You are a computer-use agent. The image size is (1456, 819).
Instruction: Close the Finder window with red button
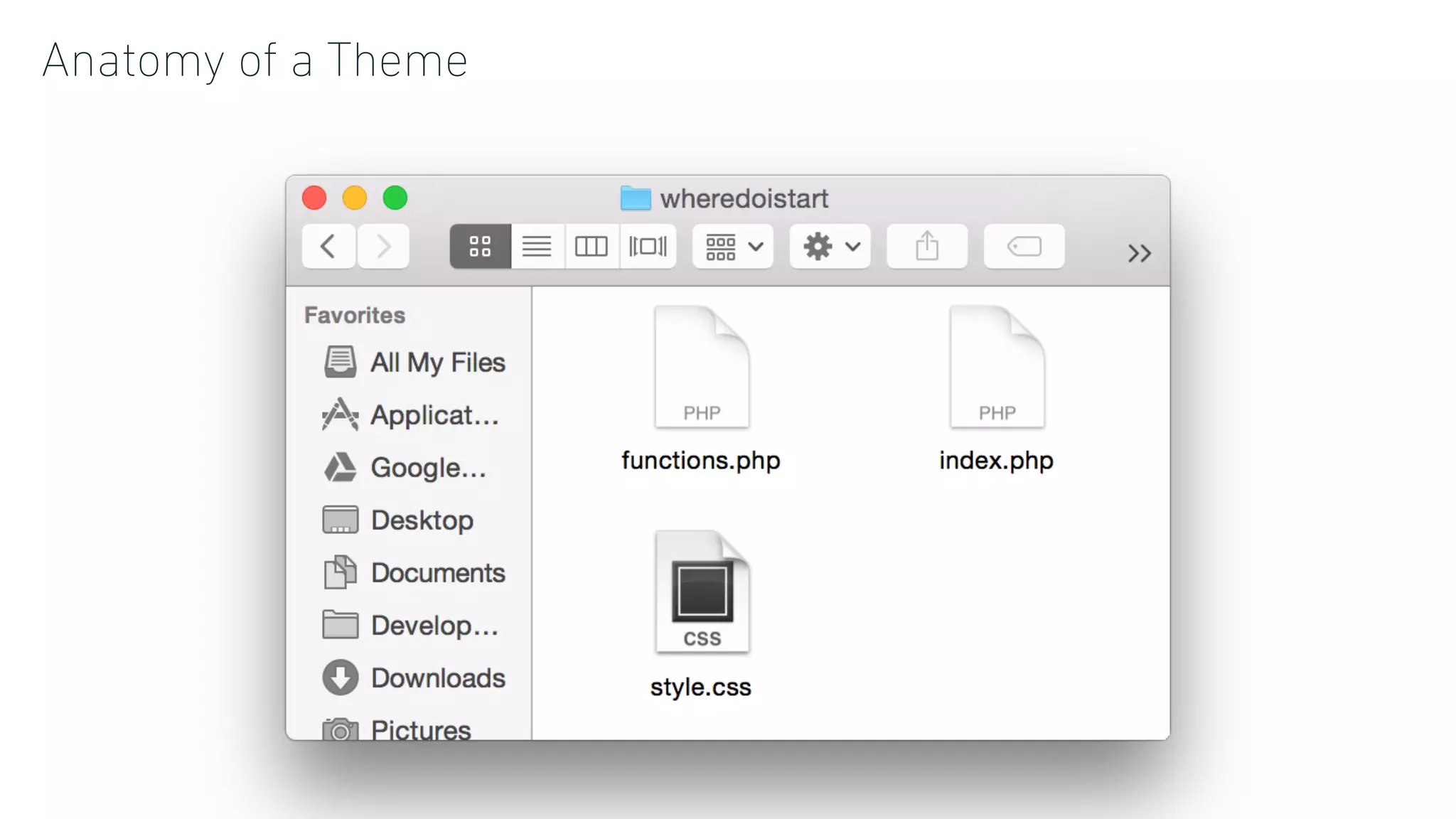pyautogui.click(x=314, y=198)
